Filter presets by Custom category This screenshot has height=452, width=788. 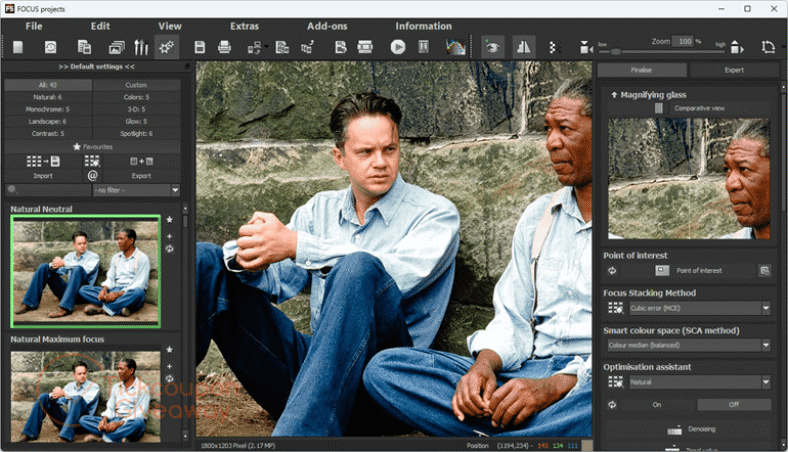click(136, 85)
